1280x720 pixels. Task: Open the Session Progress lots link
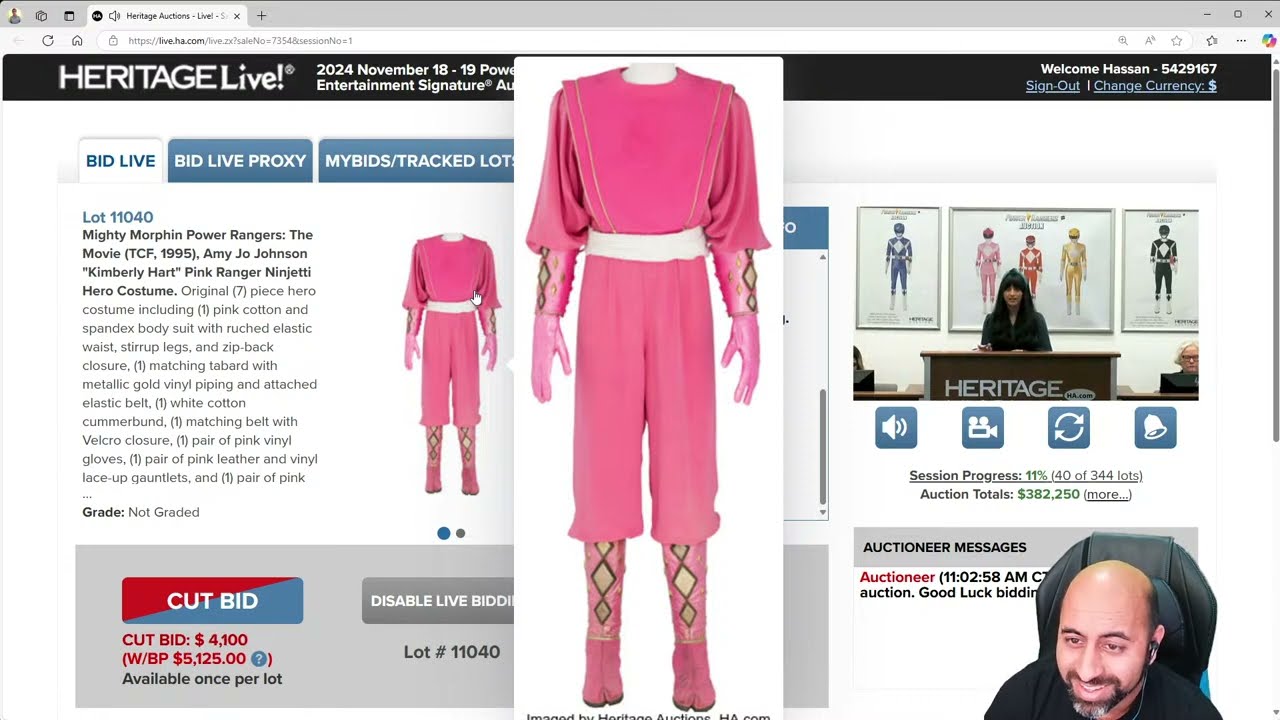click(x=1026, y=476)
